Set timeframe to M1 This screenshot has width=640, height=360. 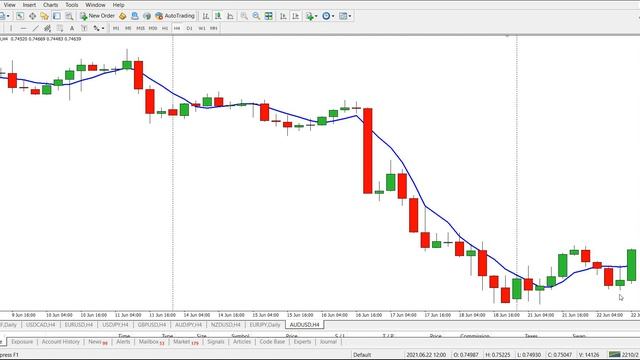click(x=116, y=28)
